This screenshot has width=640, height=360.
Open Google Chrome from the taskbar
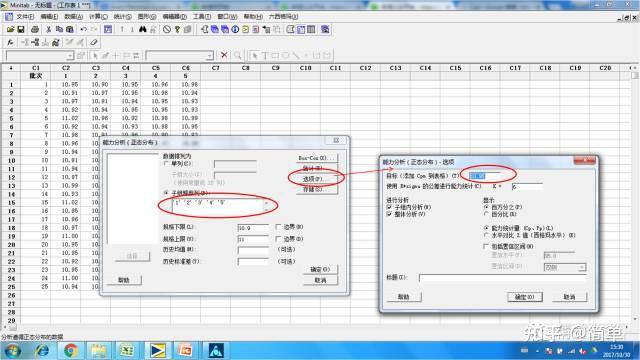(x=71, y=351)
